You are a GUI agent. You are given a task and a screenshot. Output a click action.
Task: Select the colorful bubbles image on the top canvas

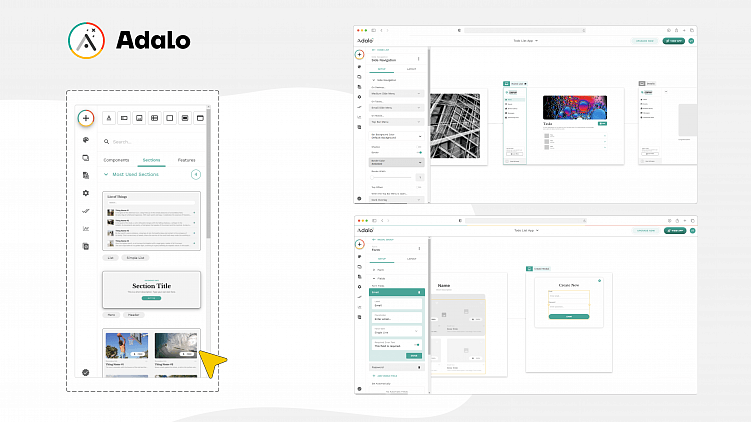[575, 107]
